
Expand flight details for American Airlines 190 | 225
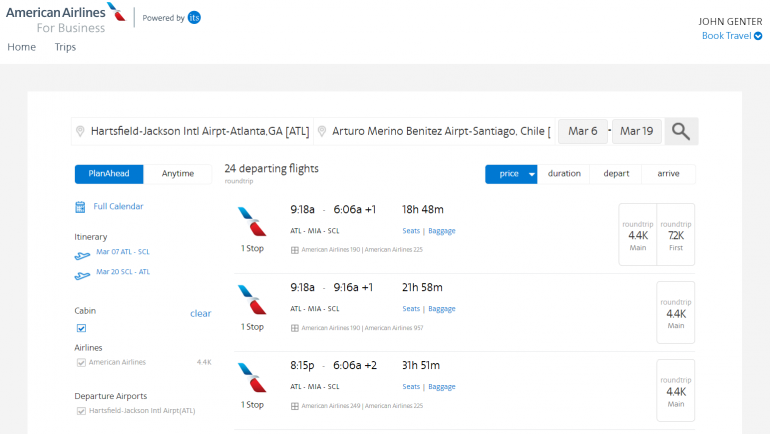[x=295, y=250]
